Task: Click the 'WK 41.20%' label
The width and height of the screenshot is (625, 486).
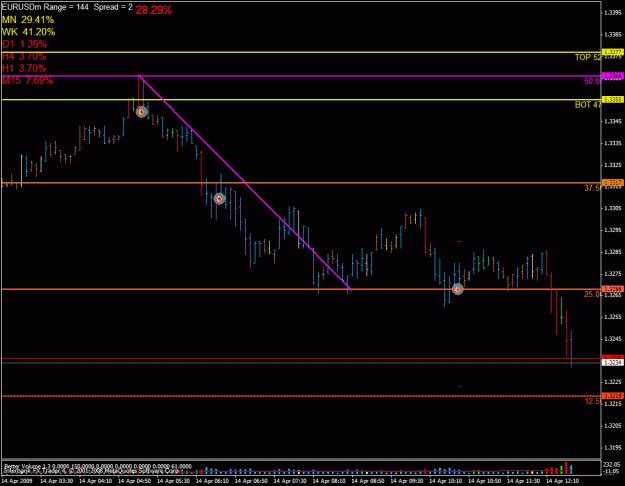Action: click(x=28, y=32)
